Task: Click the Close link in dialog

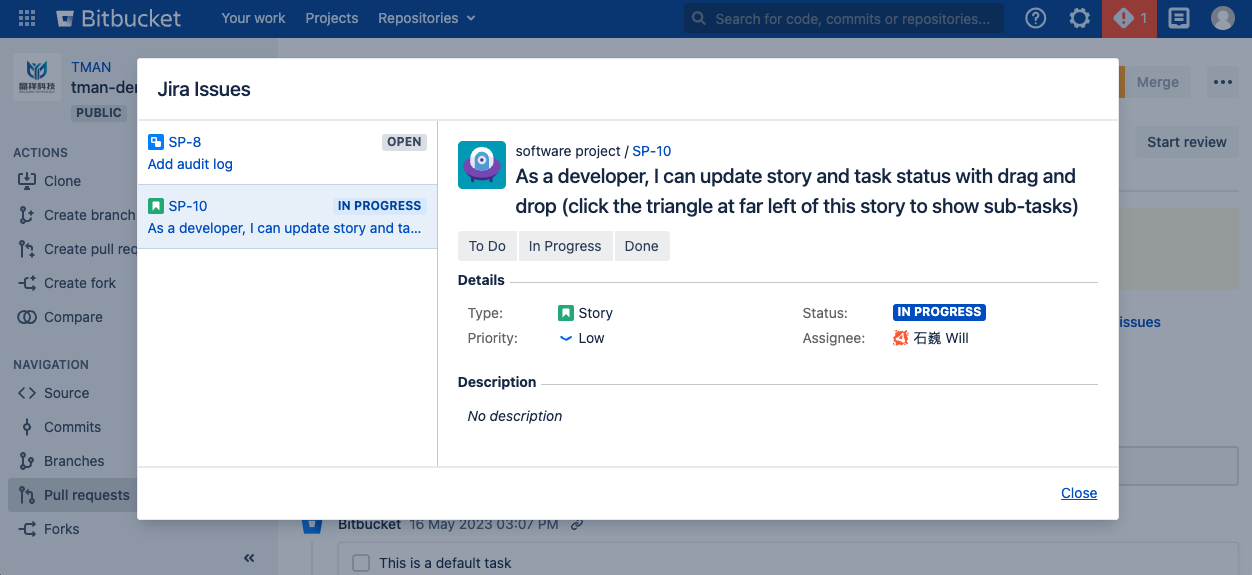Action: (x=1079, y=493)
